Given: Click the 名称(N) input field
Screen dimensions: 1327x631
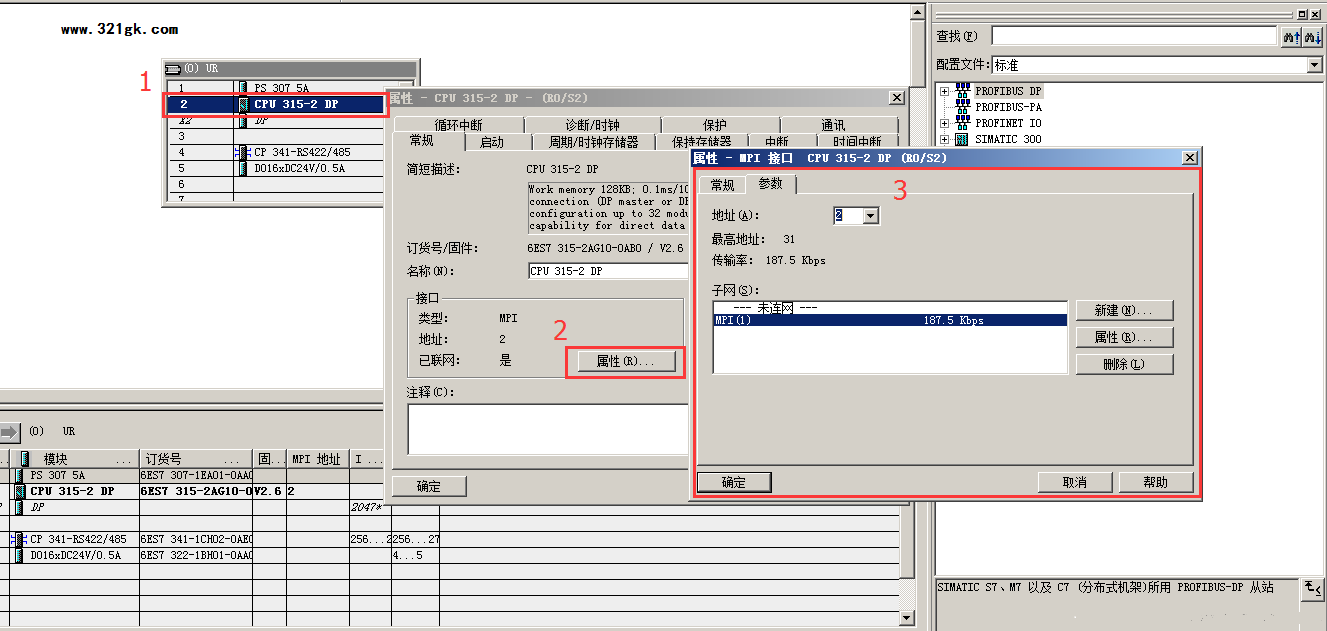Looking at the screenshot, I should 608,271.
